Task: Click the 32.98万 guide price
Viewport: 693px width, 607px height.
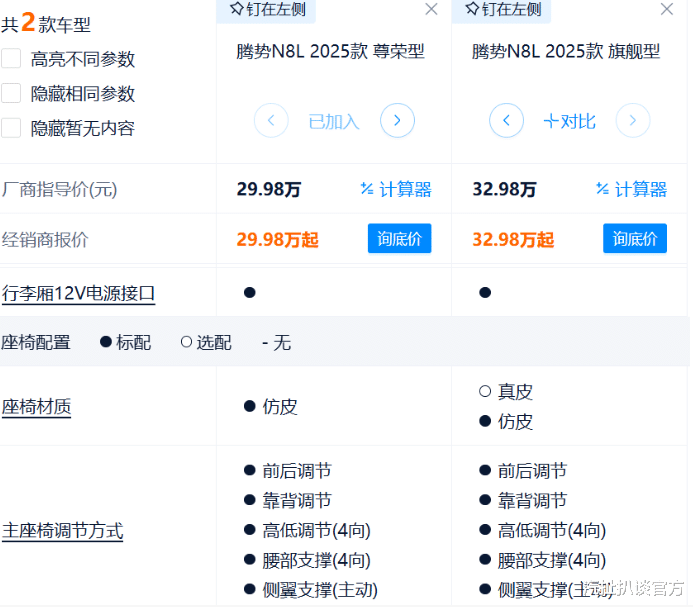Action: tap(504, 189)
